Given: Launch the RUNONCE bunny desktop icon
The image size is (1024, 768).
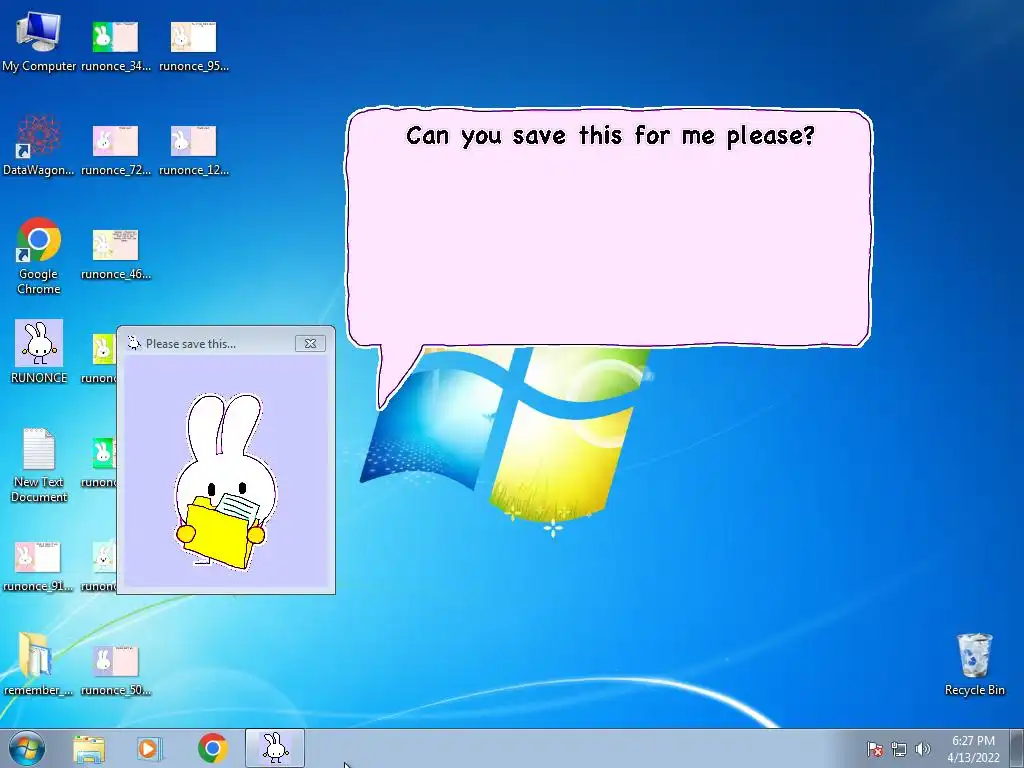Looking at the screenshot, I should (39, 351).
